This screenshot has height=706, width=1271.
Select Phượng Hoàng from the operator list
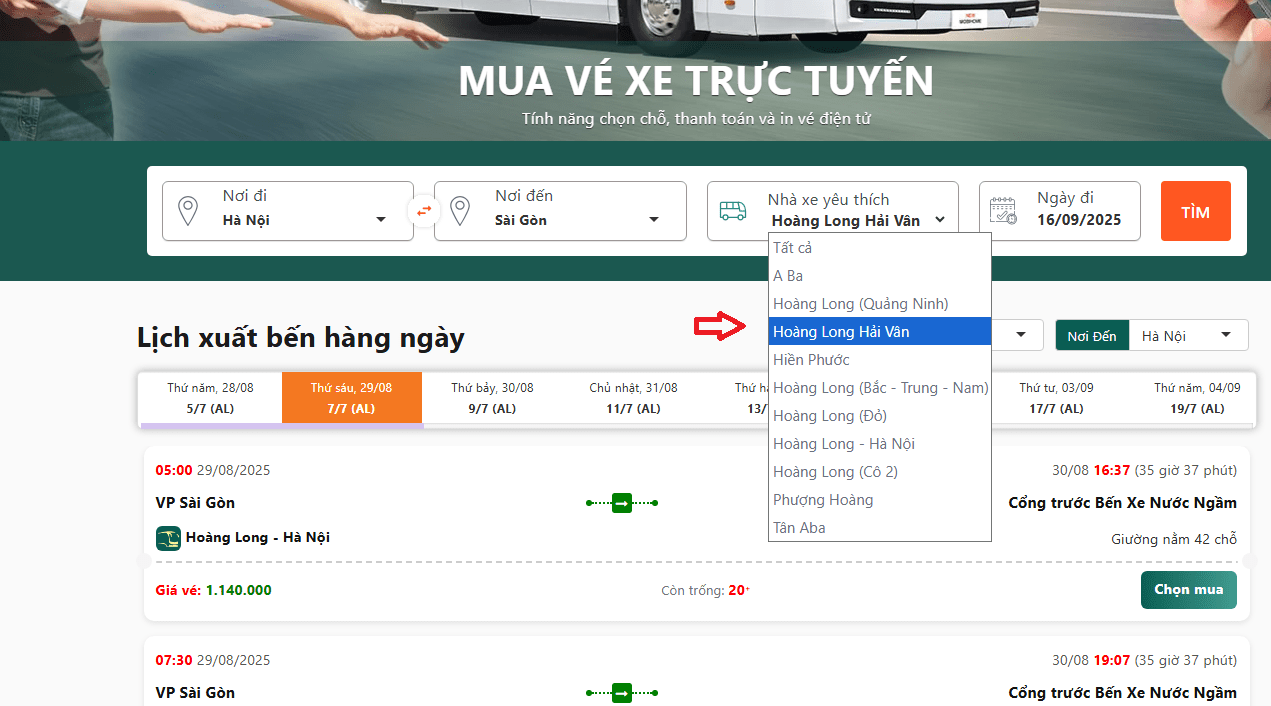[x=823, y=500]
